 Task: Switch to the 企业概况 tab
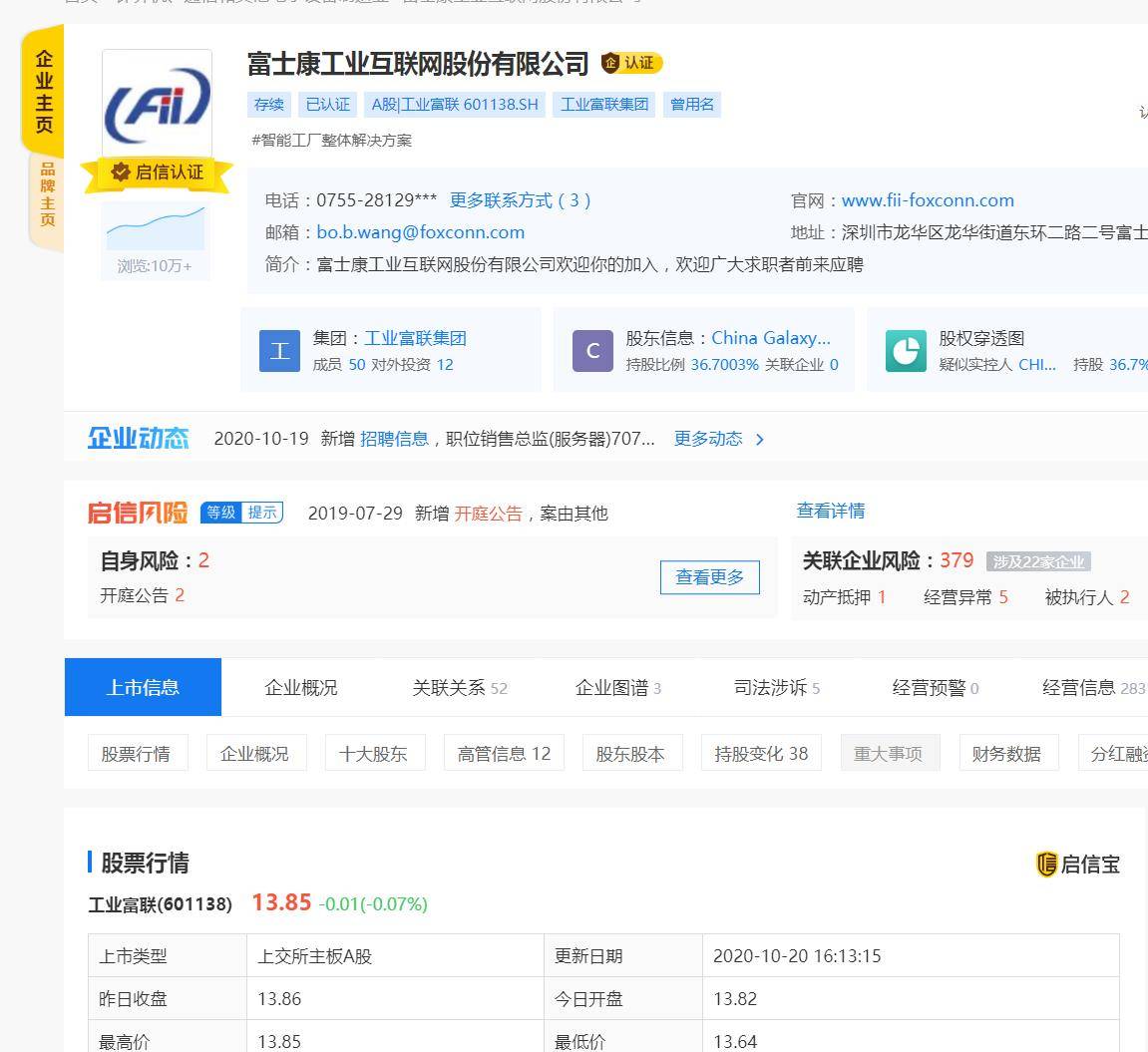coord(300,687)
